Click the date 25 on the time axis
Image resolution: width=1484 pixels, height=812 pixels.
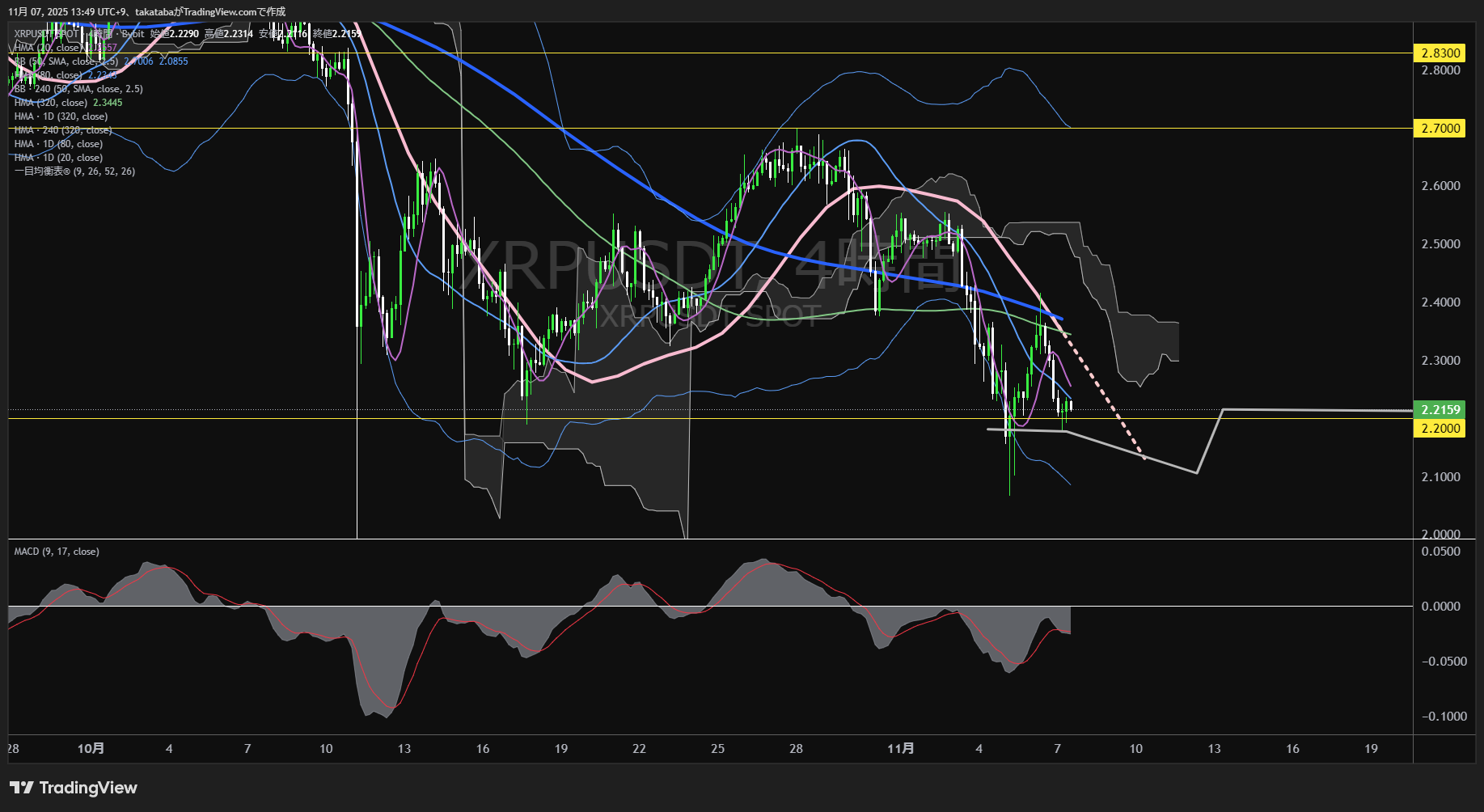(717, 749)
